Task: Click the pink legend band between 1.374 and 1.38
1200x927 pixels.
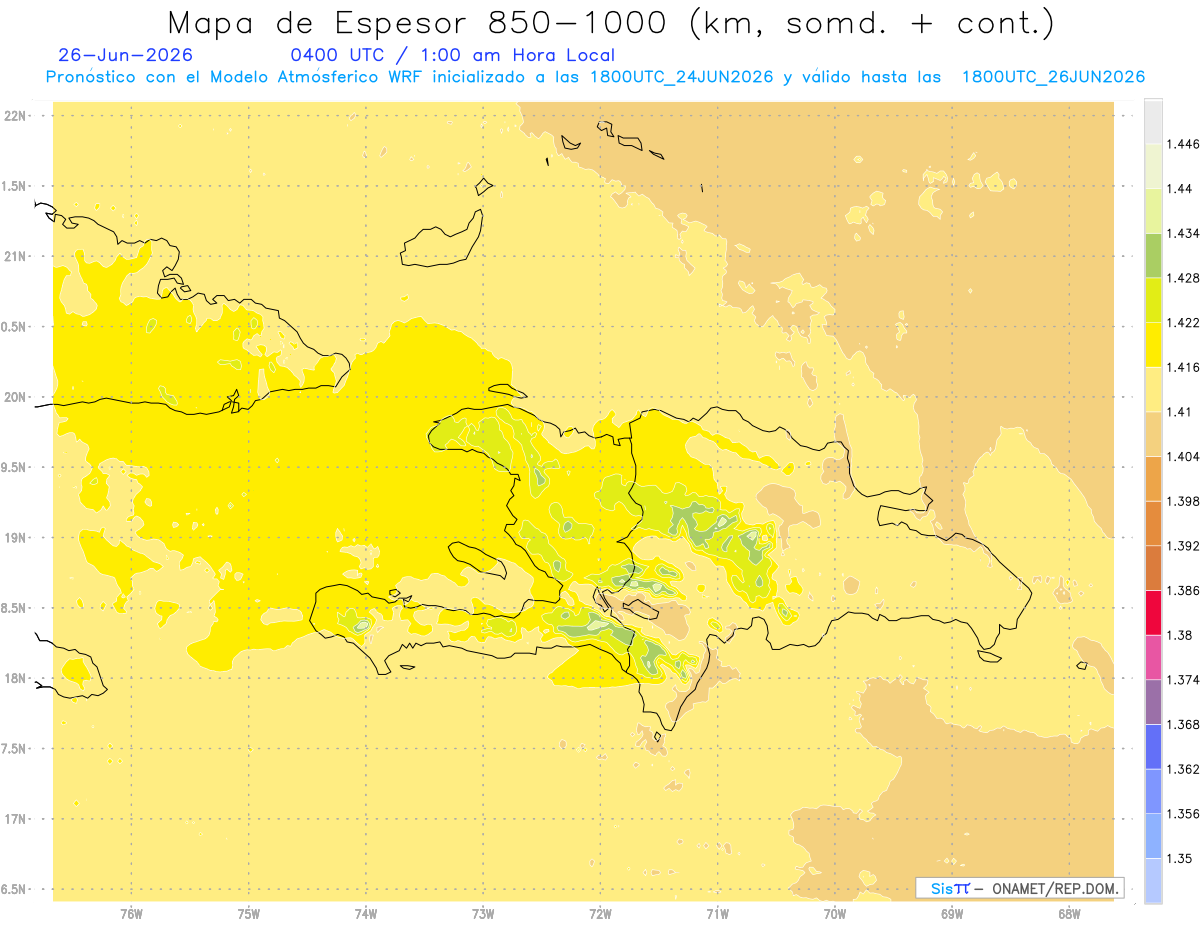Action: click(x=1153, y=657)
